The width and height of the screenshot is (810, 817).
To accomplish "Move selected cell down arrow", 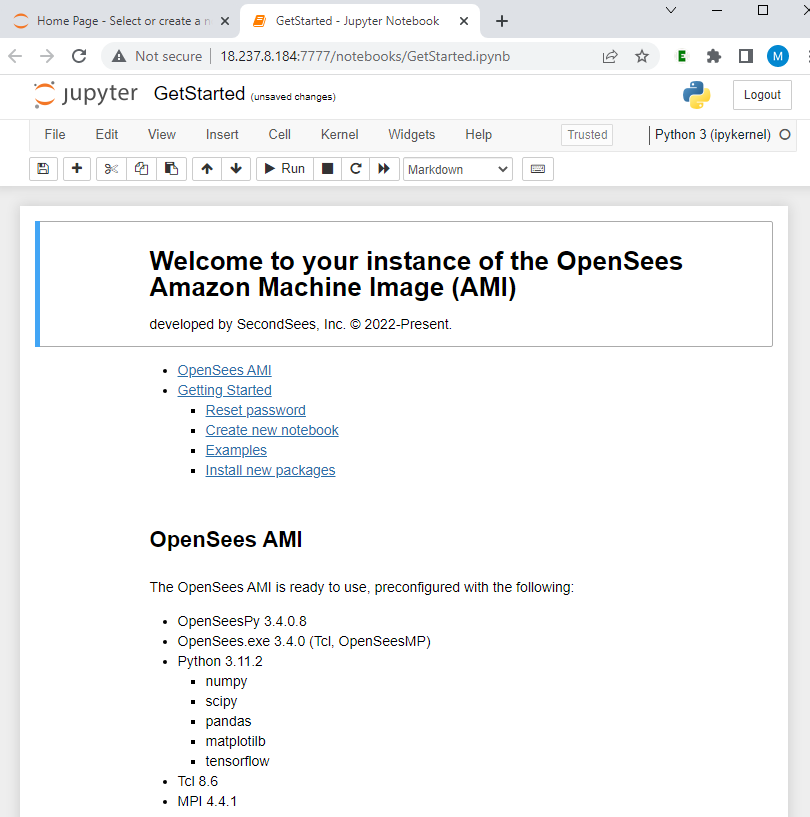I will point(236,169).
